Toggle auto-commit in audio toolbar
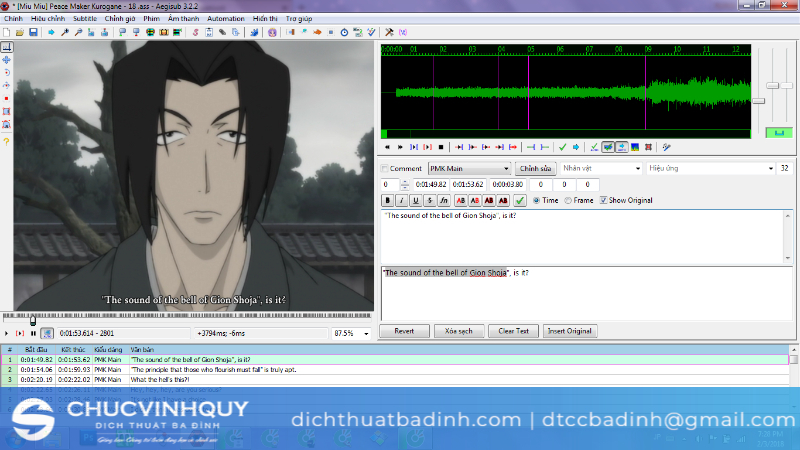The height and width of the screenshot is (450, 800). tap(594, 147)
